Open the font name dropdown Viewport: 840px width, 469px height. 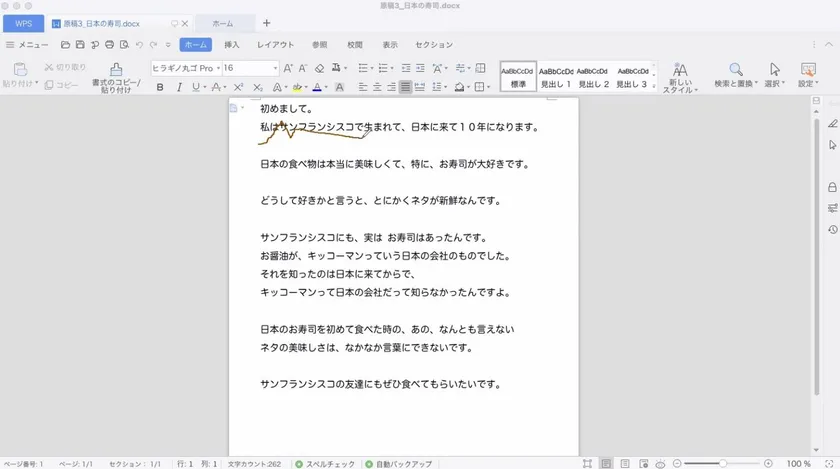[217, 68]
